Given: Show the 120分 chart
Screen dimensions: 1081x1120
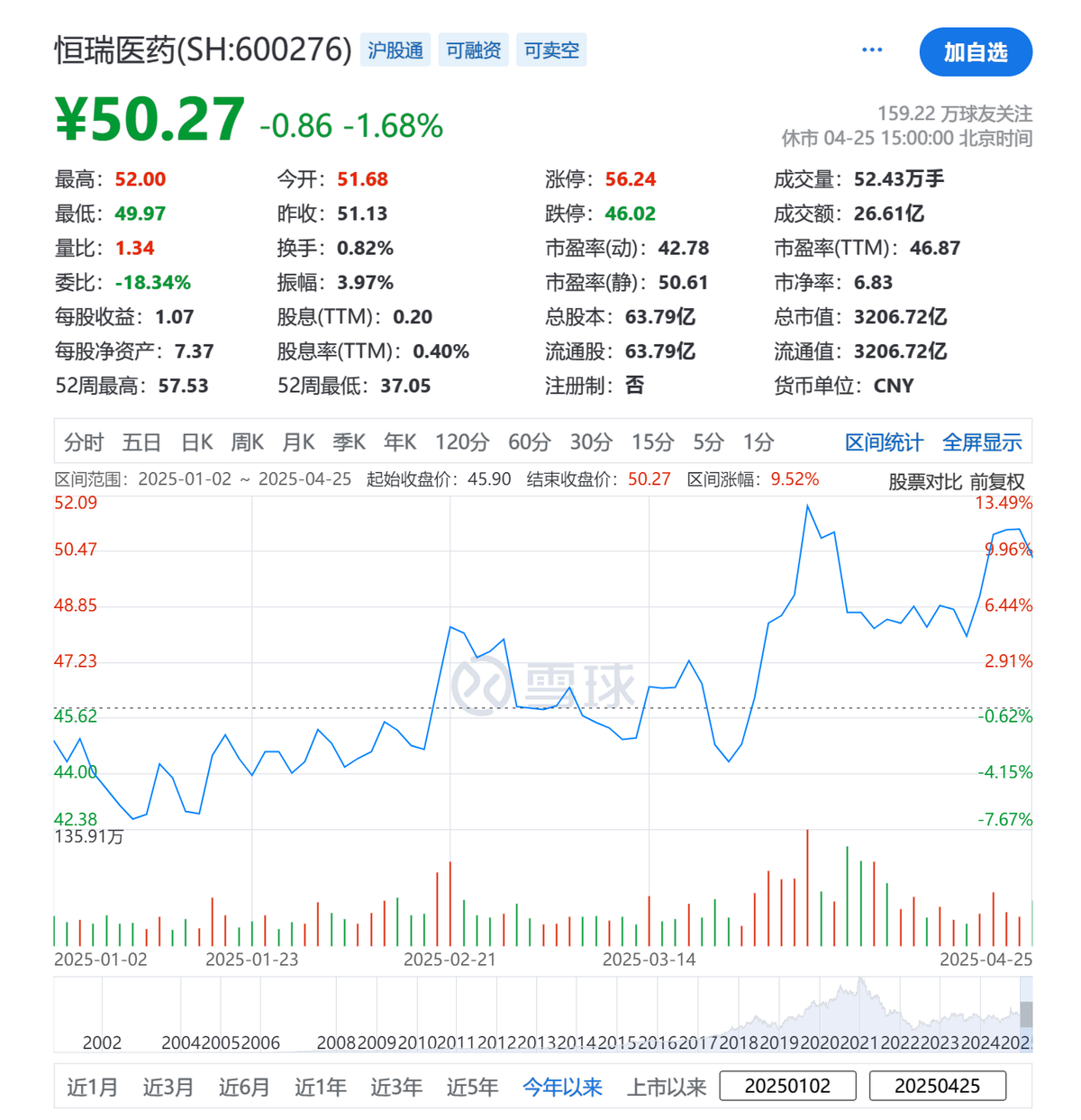Looking at the screenshot, I should 462,442.
